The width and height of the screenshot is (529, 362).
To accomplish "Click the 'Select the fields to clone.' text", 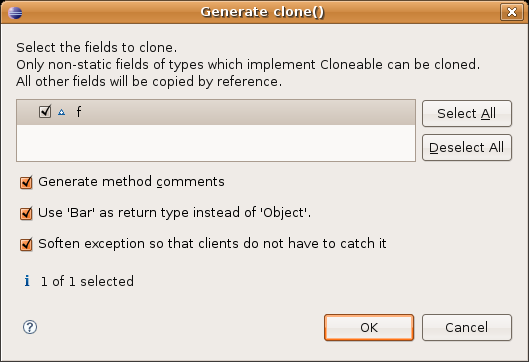I will 96,47.
